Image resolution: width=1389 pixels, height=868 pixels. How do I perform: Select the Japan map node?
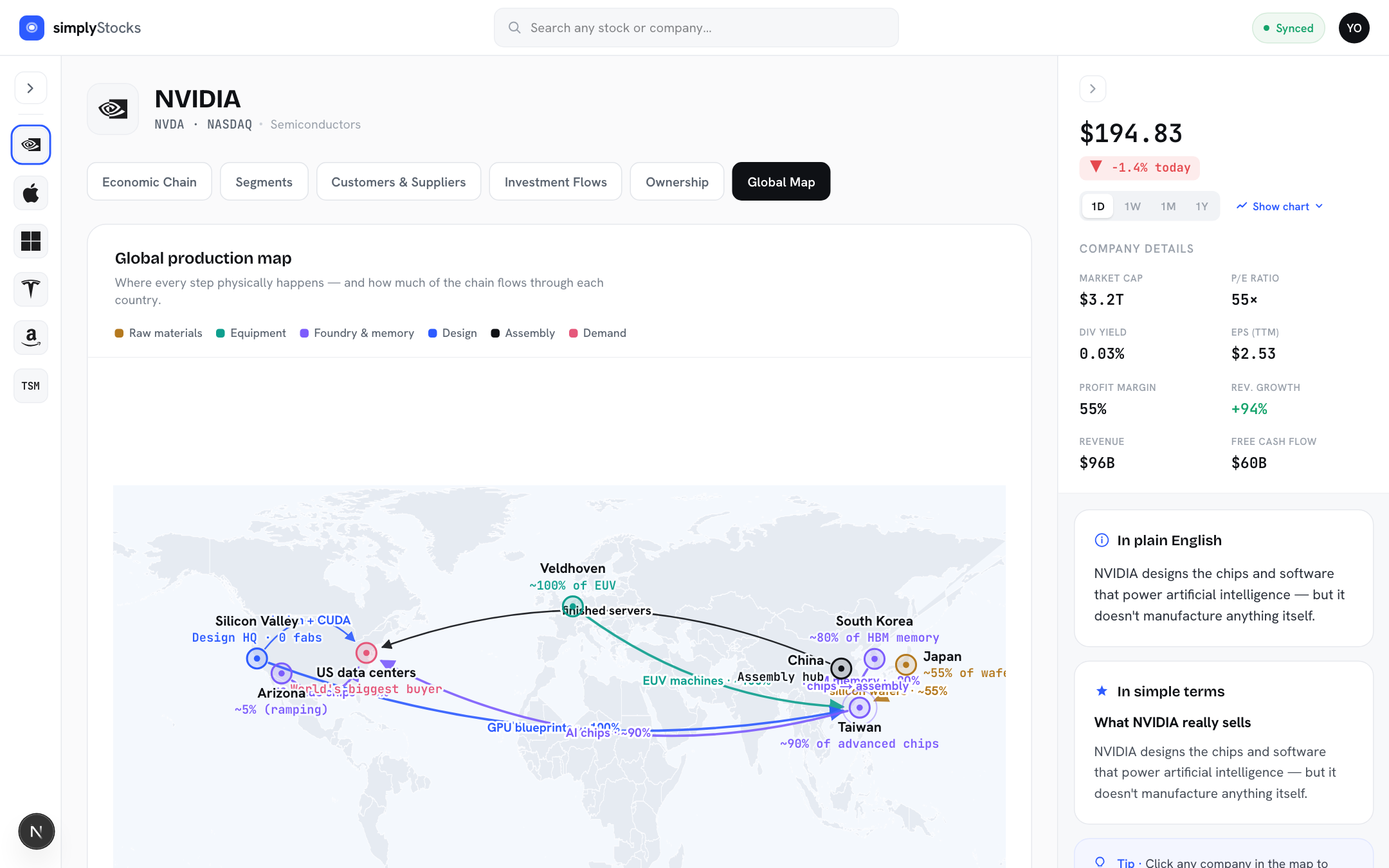click(905, 665)
